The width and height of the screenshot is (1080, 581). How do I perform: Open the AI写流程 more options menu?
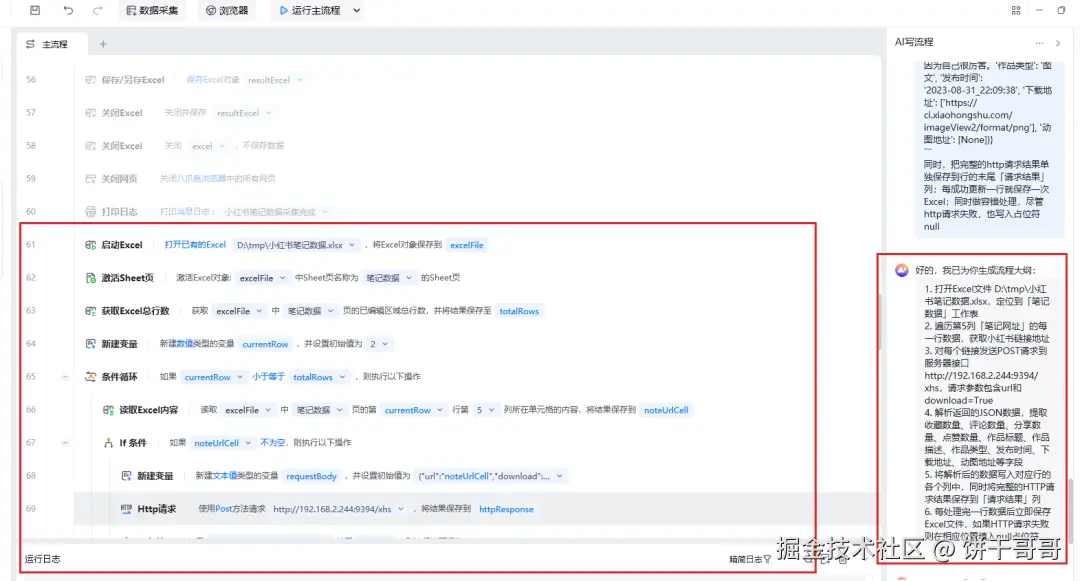coord(1039,43)
